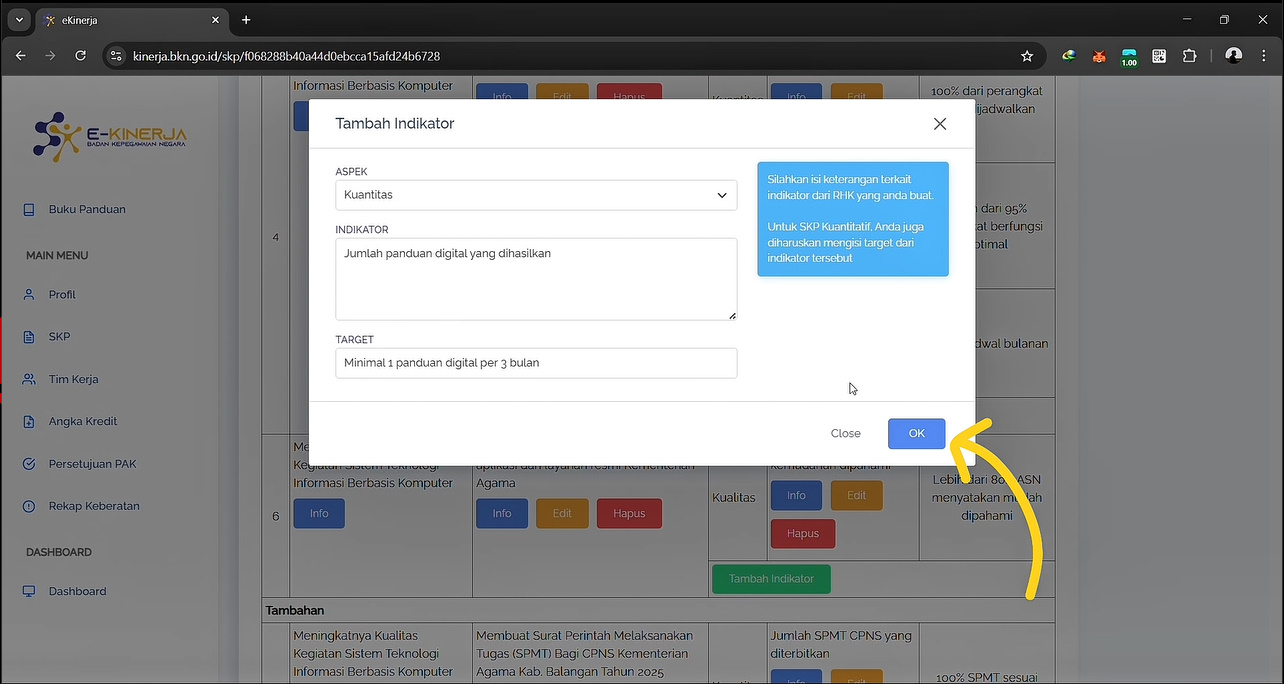Select Angka Kredit in sidebar
Viewport: 1284px width, 684px height.
tap(83, 422)
